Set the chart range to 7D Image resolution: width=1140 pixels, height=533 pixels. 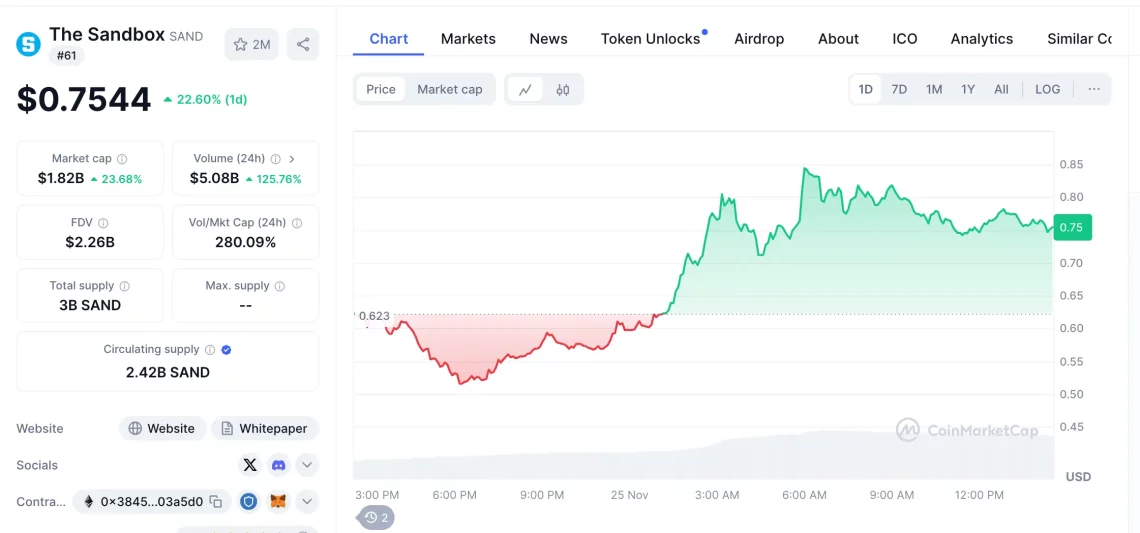point(899,89)
